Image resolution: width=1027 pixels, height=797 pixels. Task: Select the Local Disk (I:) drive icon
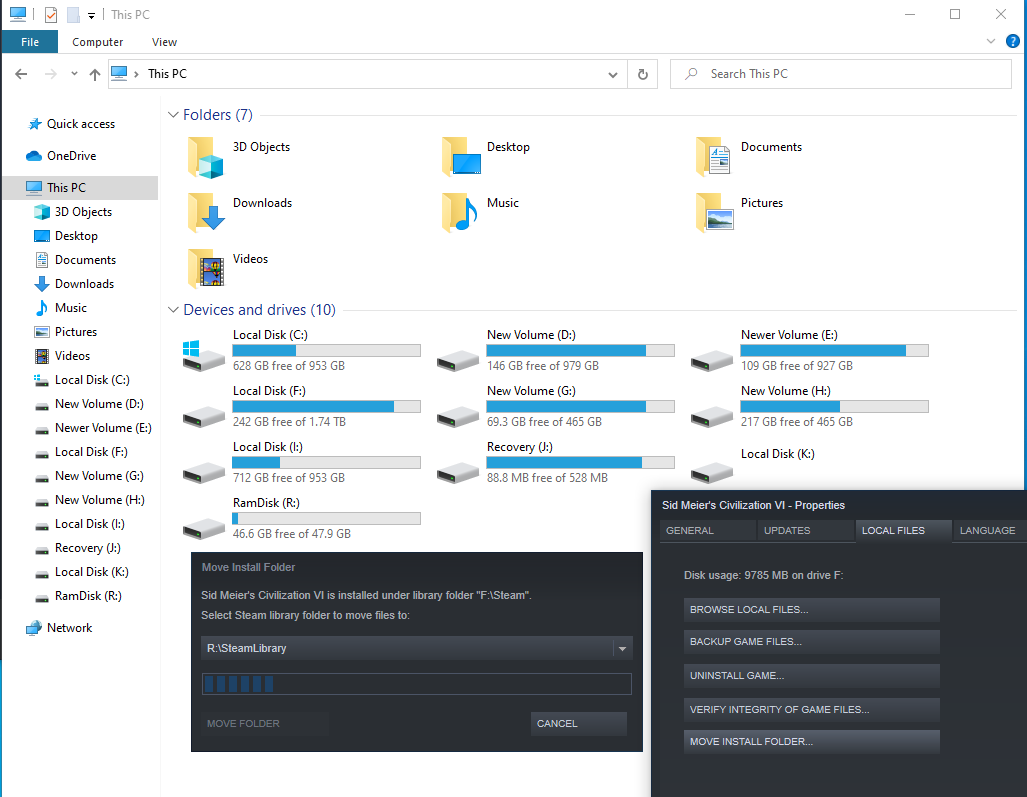click(x=204, y=472)
